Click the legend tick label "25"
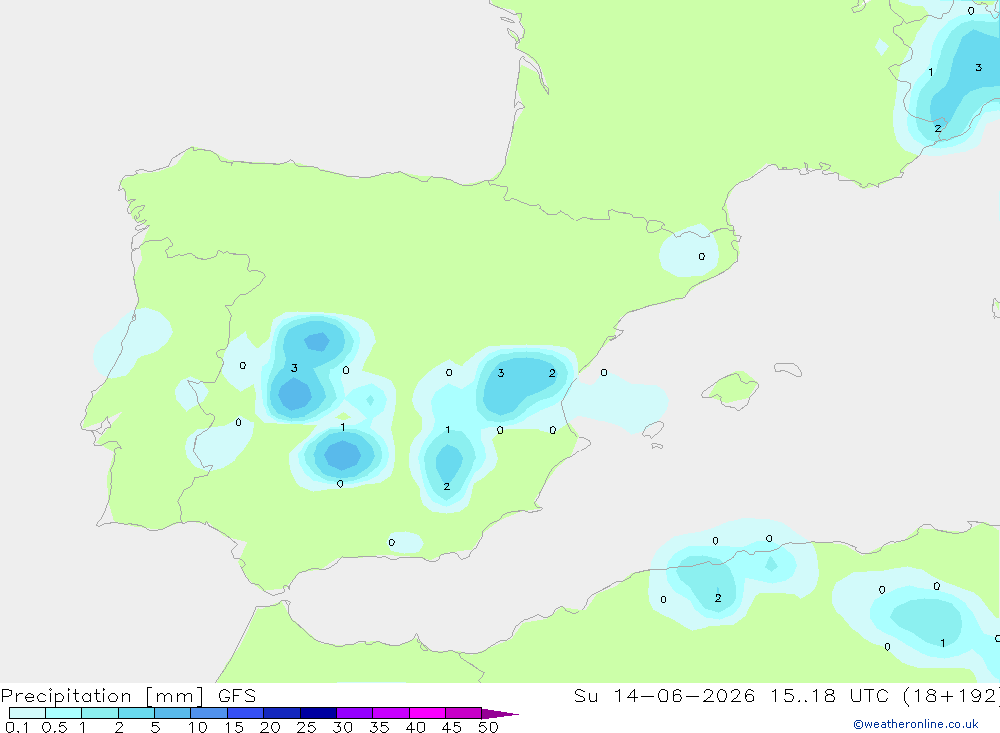The height and width of the screenshot is (733, 1000). tap(307, 727)
